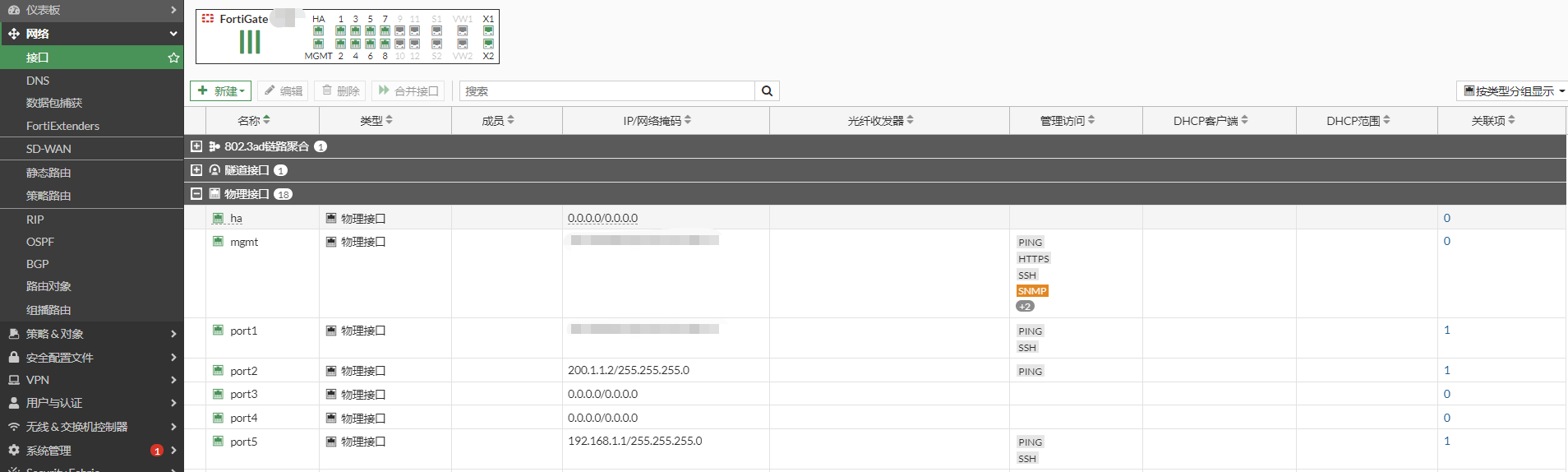This screenshot has width=1568, height=472.
Task: Click the HA port icon in faceplate
Action: [x=318, y=31]
